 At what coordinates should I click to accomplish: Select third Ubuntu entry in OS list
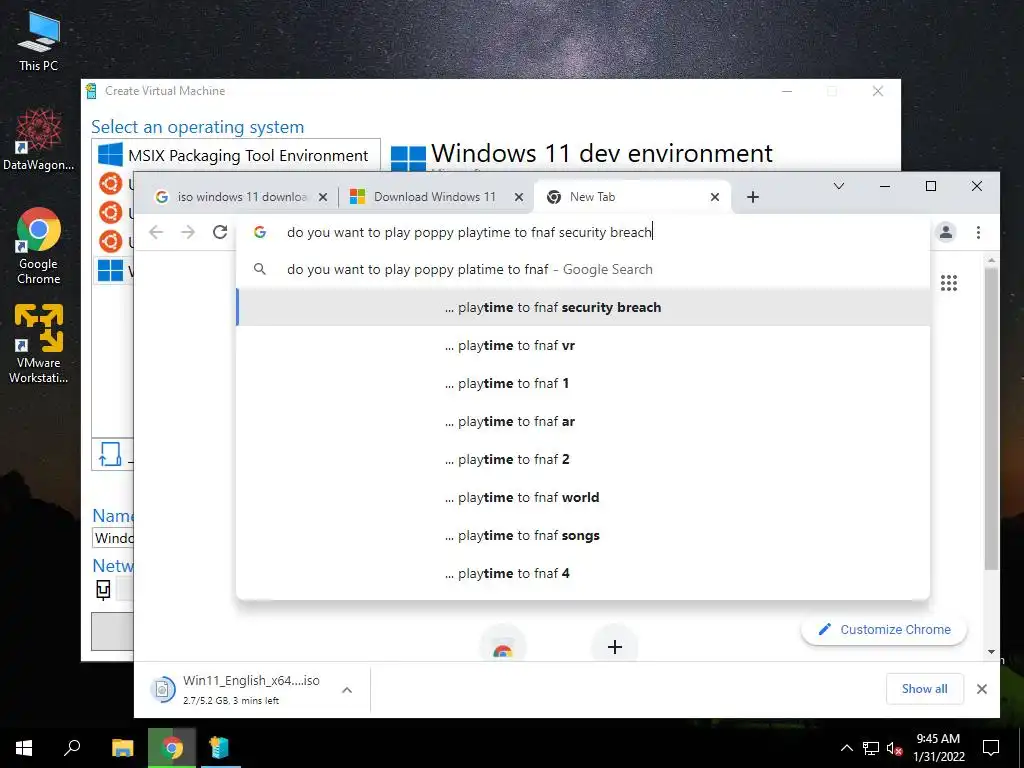tap(110, 241)
